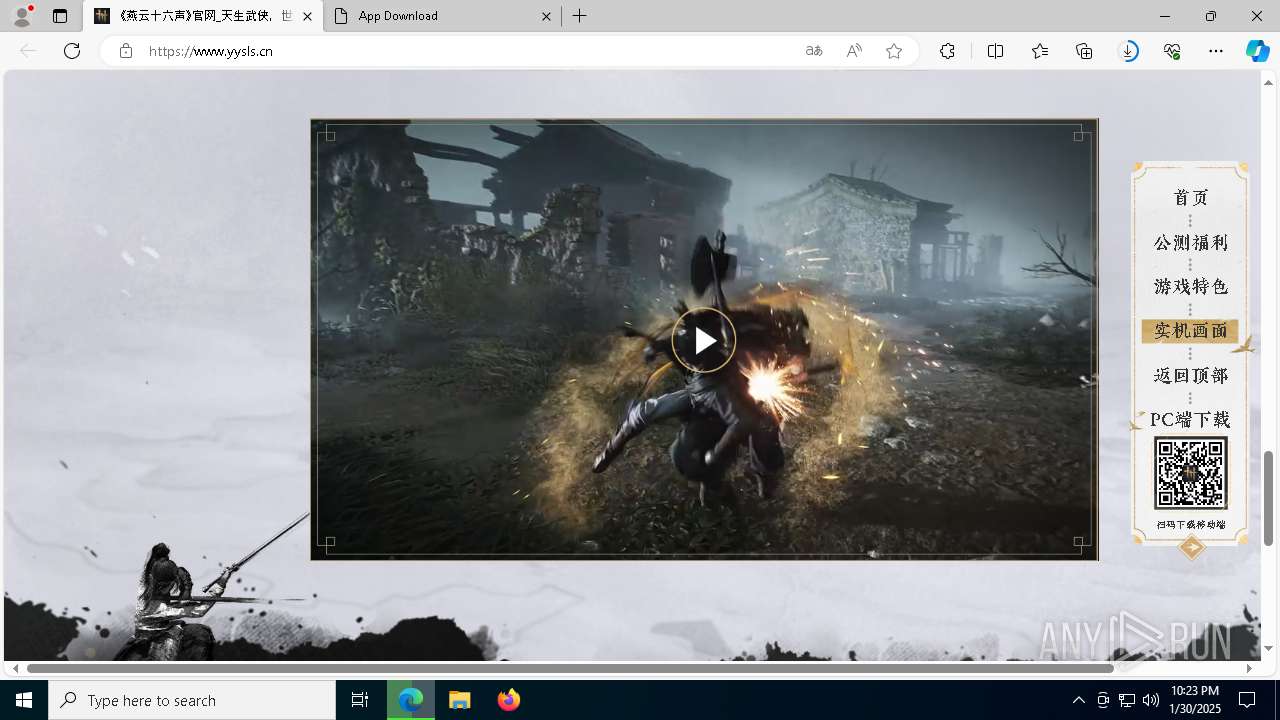Open the Favorites list icon
This screenshot has width=1280, height=720.
click(1040, 51)
